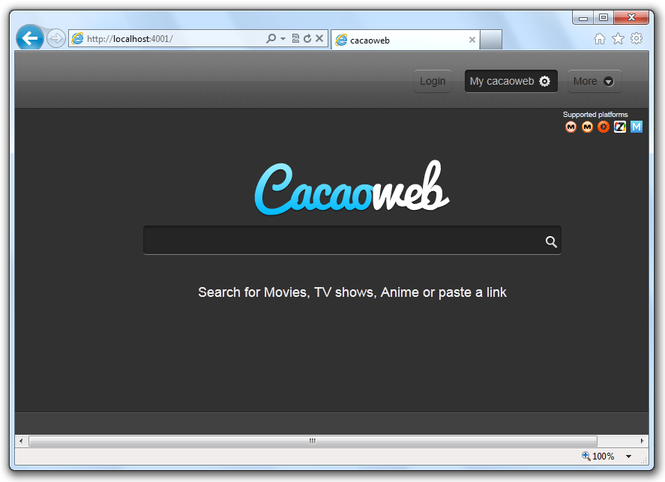Open IE Tools gear menu

(x=636, y=39)
